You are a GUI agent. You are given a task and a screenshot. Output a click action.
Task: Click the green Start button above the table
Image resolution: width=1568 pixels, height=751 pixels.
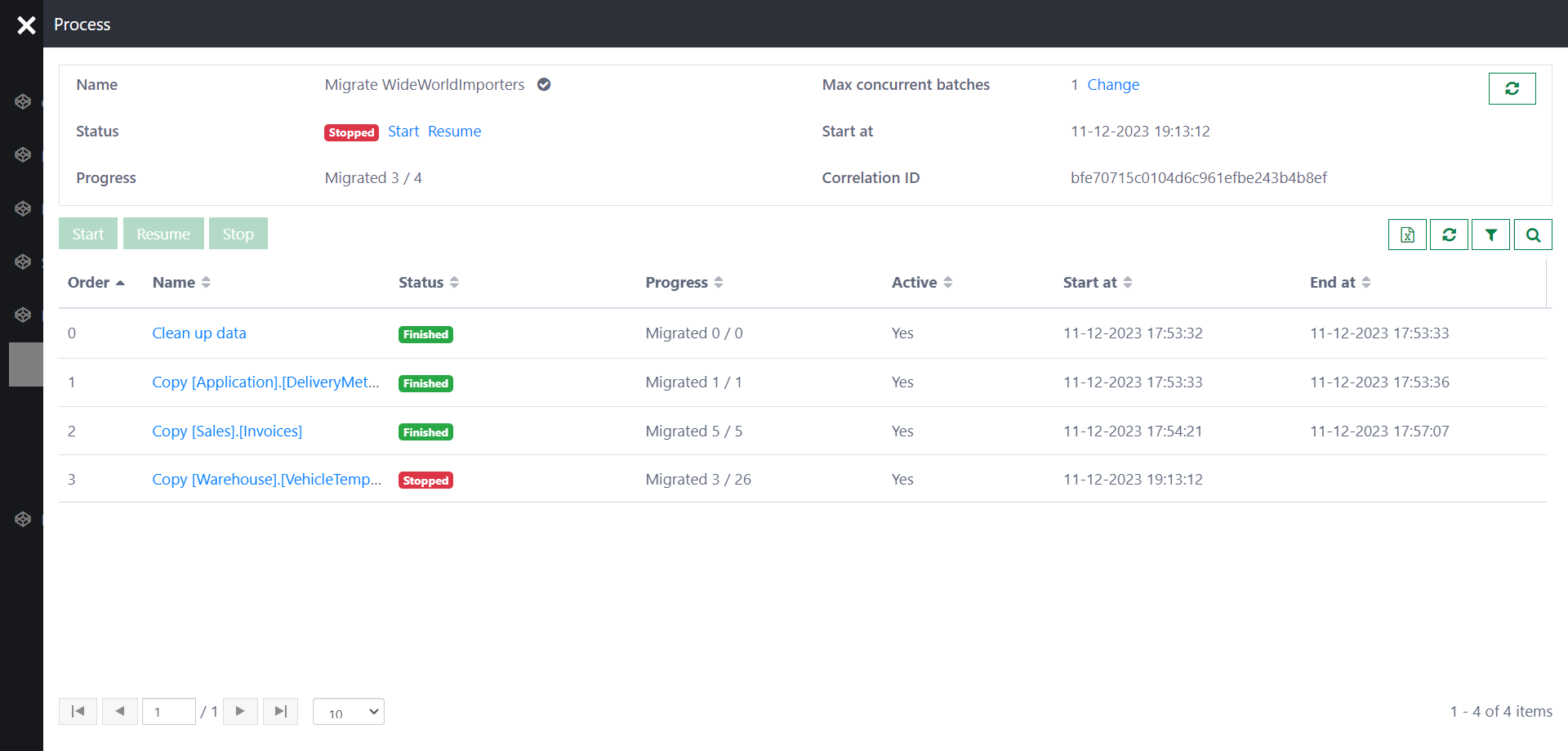click(88, 234)
